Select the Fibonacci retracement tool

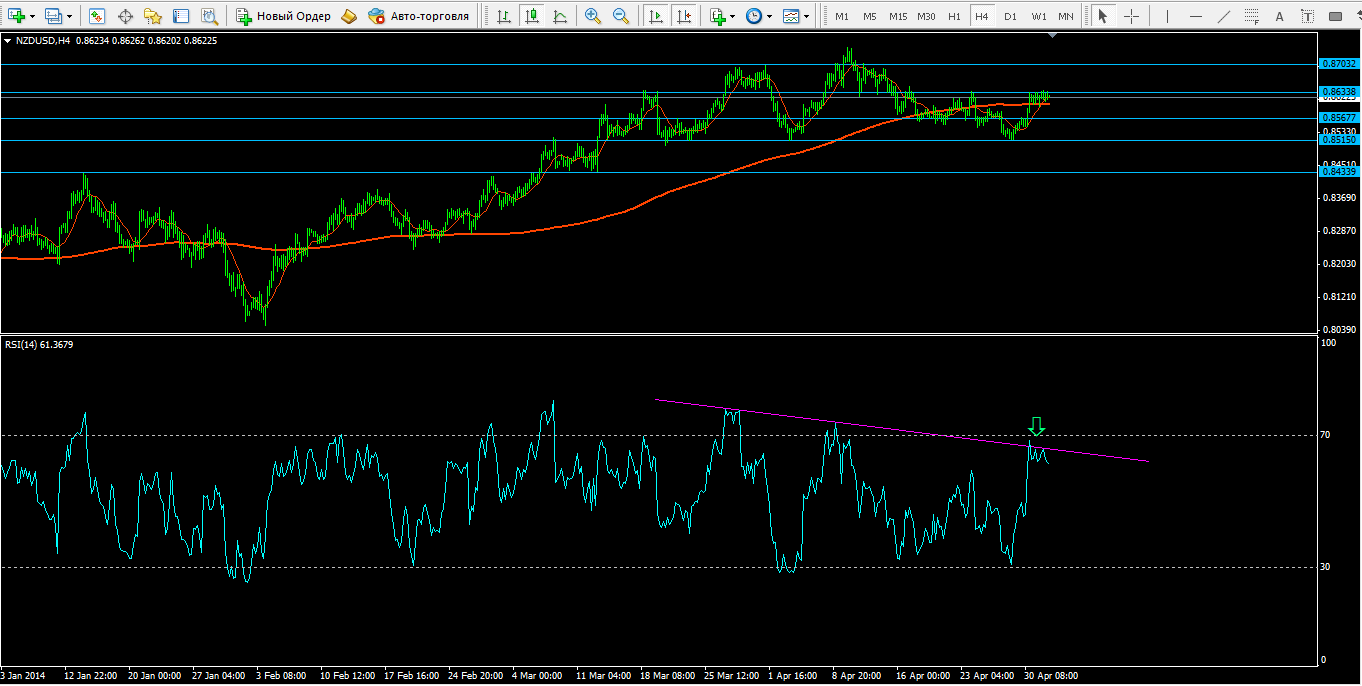point(1253,16)
